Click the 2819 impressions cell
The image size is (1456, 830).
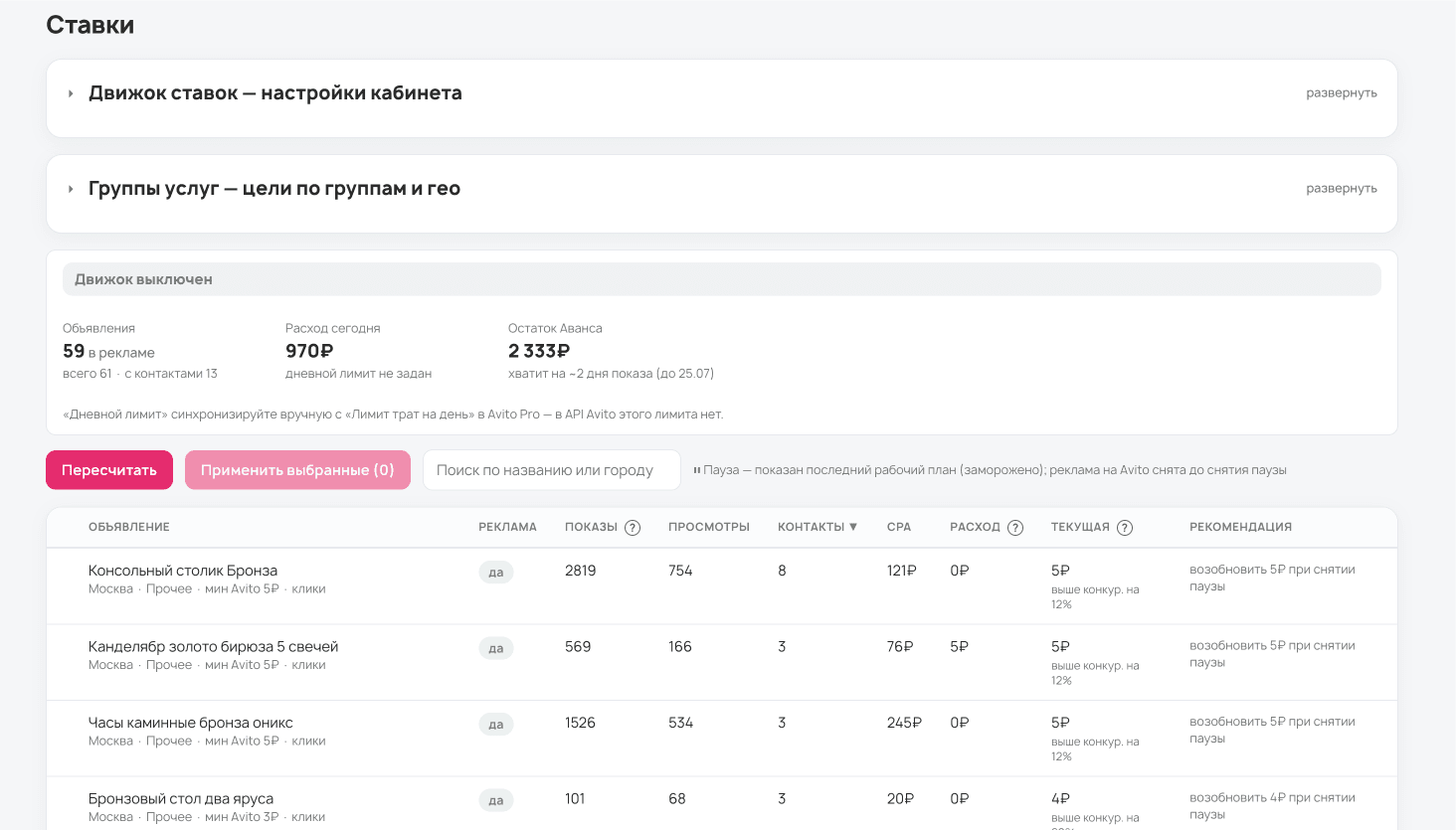click(x=581, y=571)
